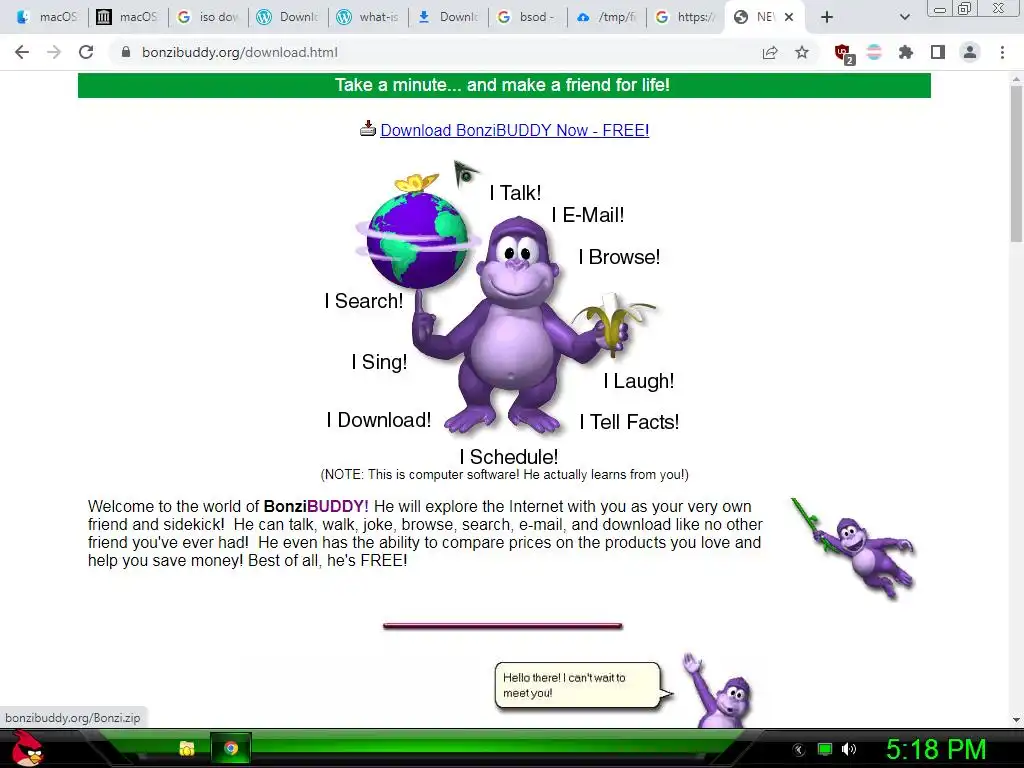
Task: Switch to first WordPress 'Downlo' tab
Action: click(x=288, y=17)
